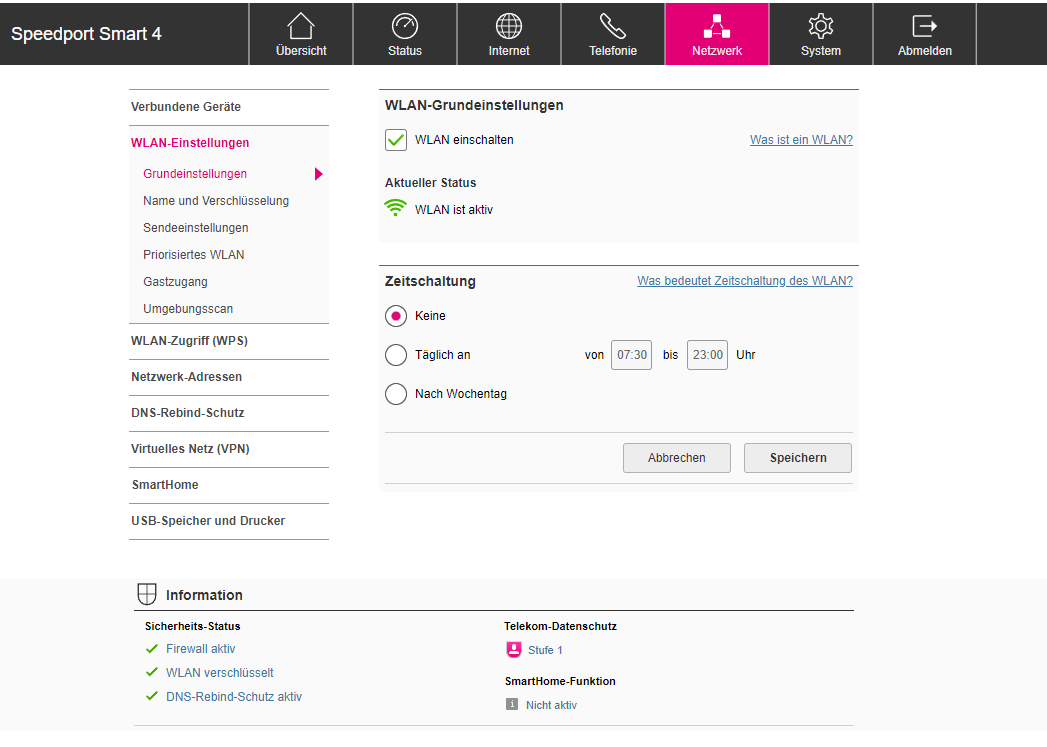Image resolution: width=1047 pixels, height=747 pixels.
Task: Click the Abmelden logout icon
Action: tap(925, 26)
